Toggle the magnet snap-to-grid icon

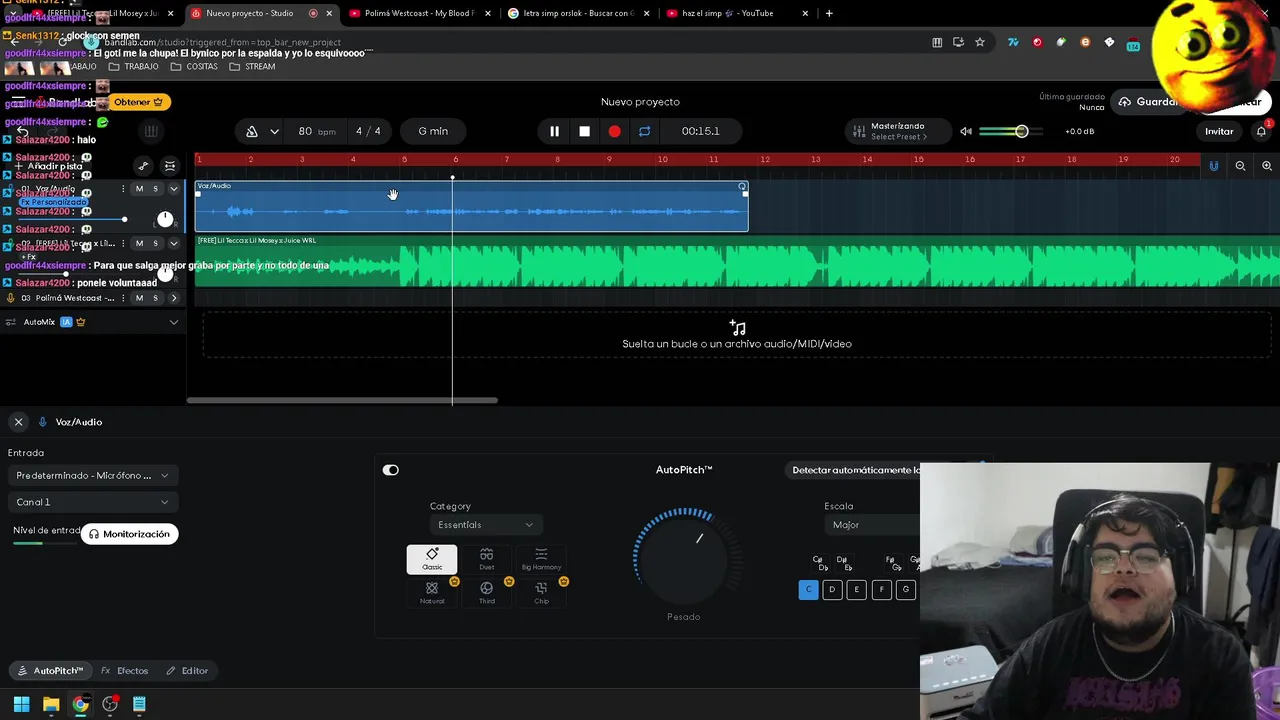coord(1214,166)
